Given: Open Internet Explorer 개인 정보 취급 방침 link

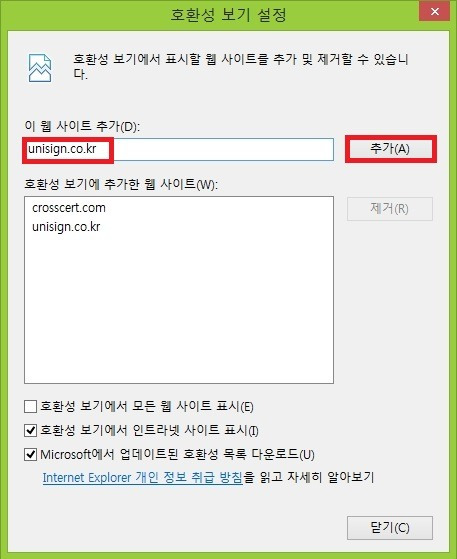Looking at the screenshot, I should [143, 477].
